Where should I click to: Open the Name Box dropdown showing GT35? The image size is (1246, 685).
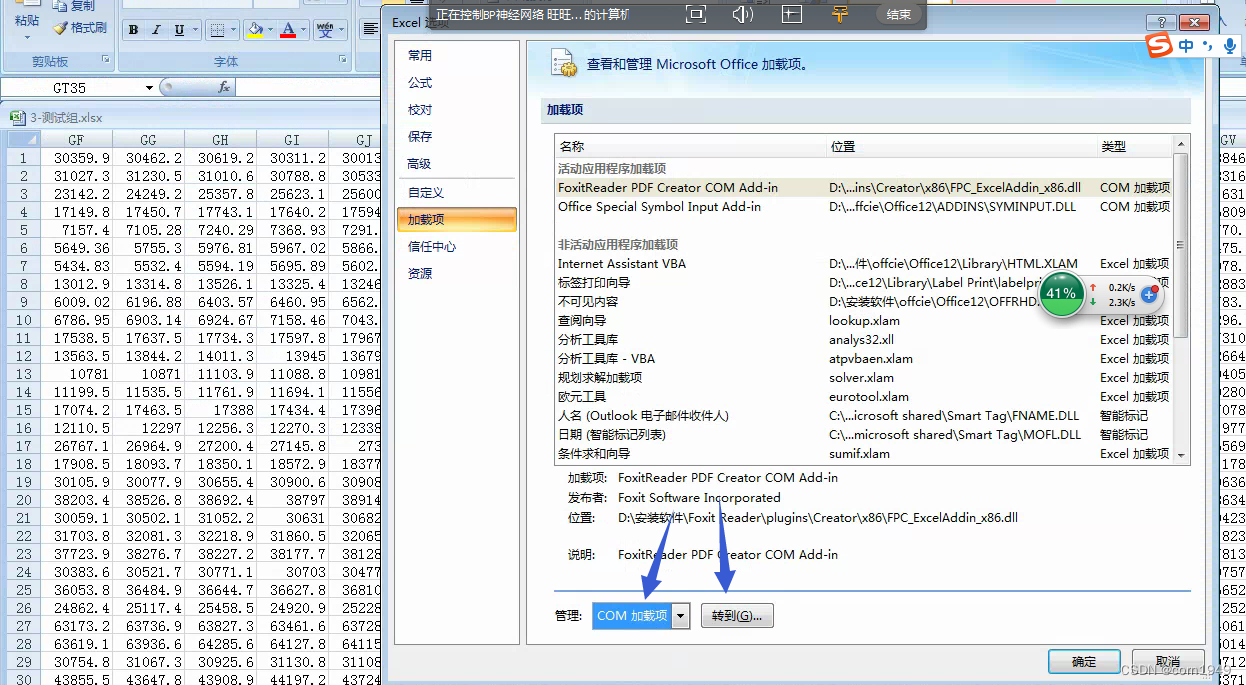click(x=149, y=88)
